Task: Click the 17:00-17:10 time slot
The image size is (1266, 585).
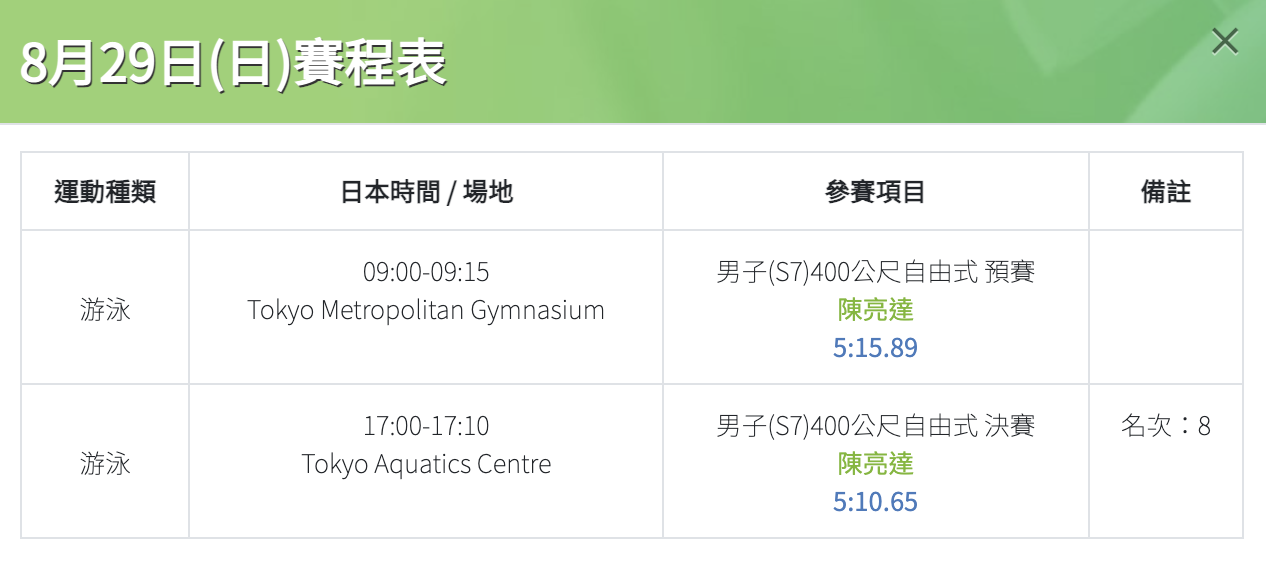Action: [x=426, y=426]
